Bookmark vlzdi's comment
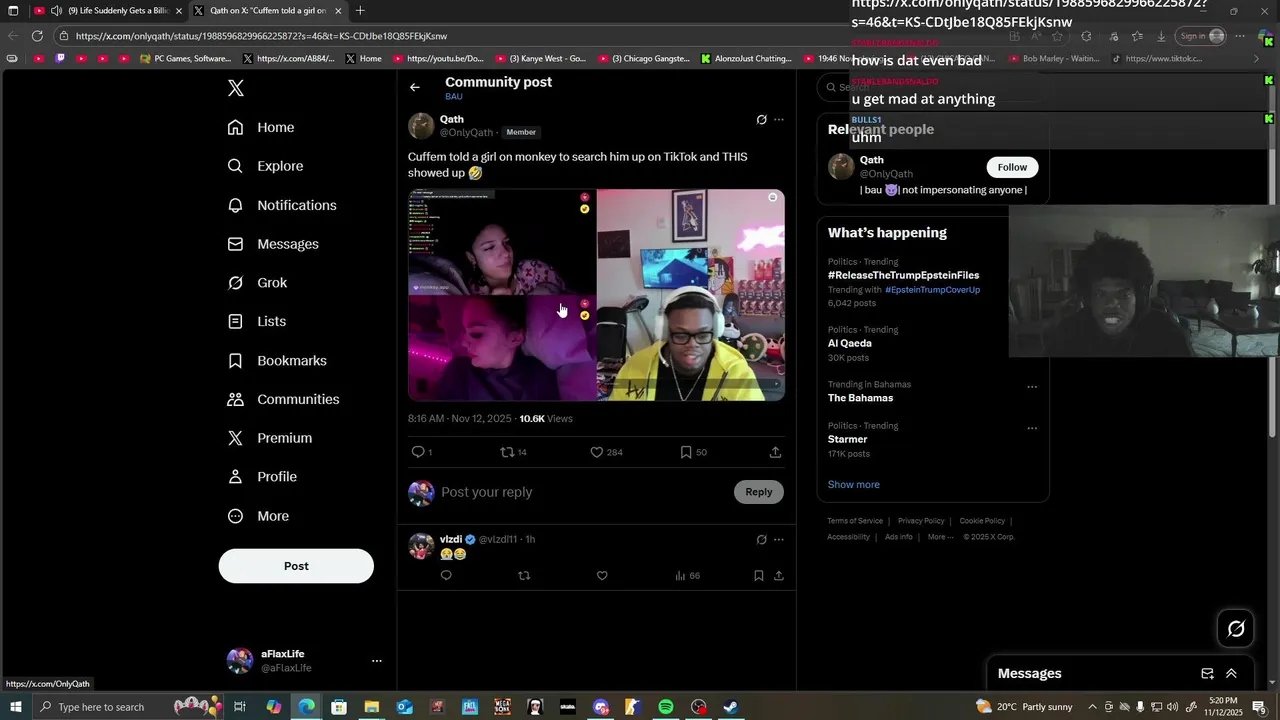Screen dimensions: 1280x720 coord(759,576)
